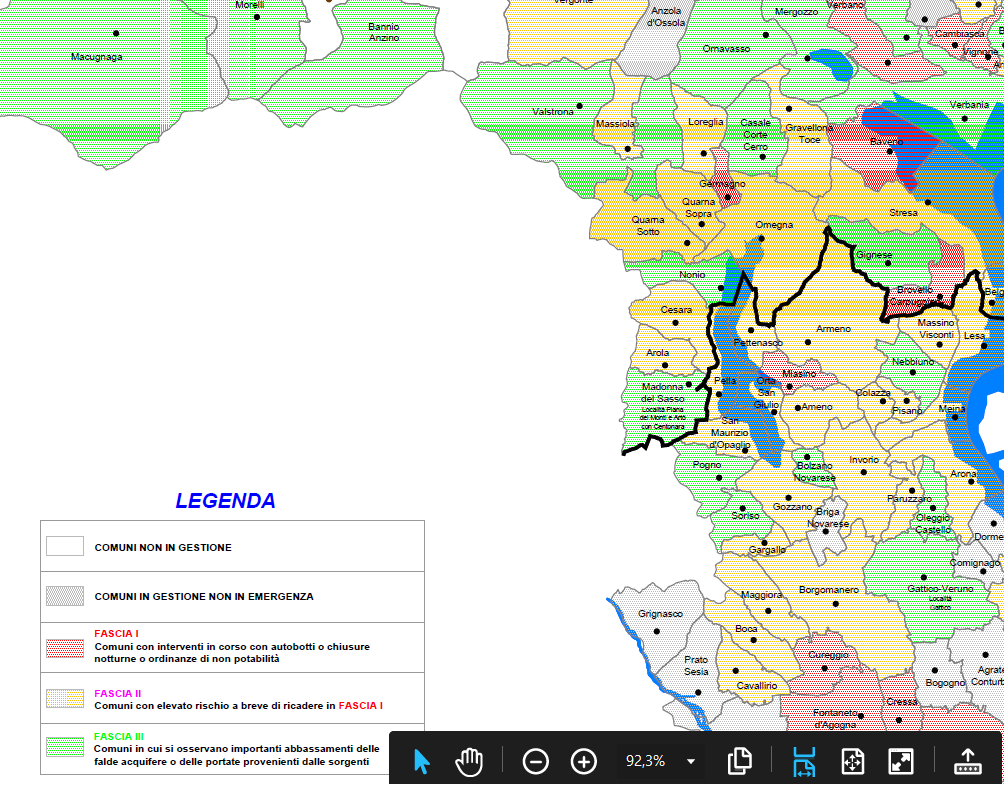
Task: Click the Cureggio map label
Action: [828, 655]
